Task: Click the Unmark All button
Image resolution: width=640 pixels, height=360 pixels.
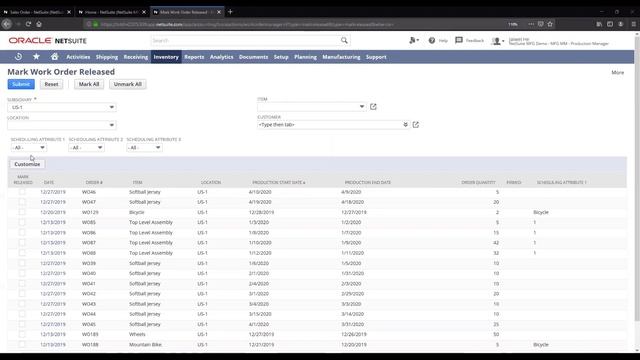Action: (x=128, y=84)
